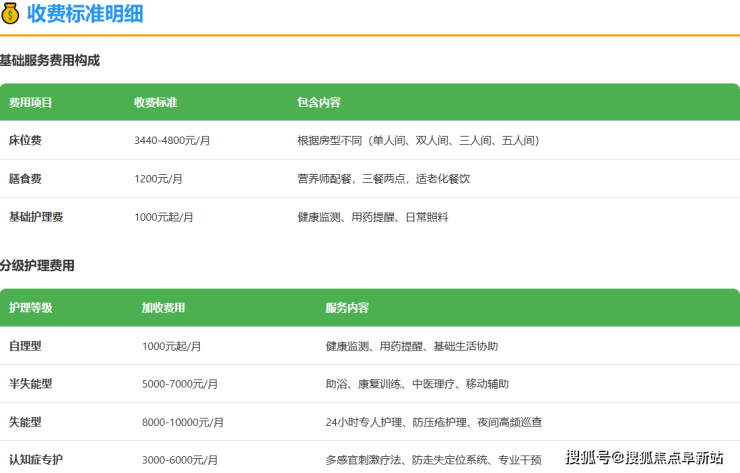Viewport: 740px width, 473px height.
Task: Click the 费用项目 column header
Action: pos(30,103)
